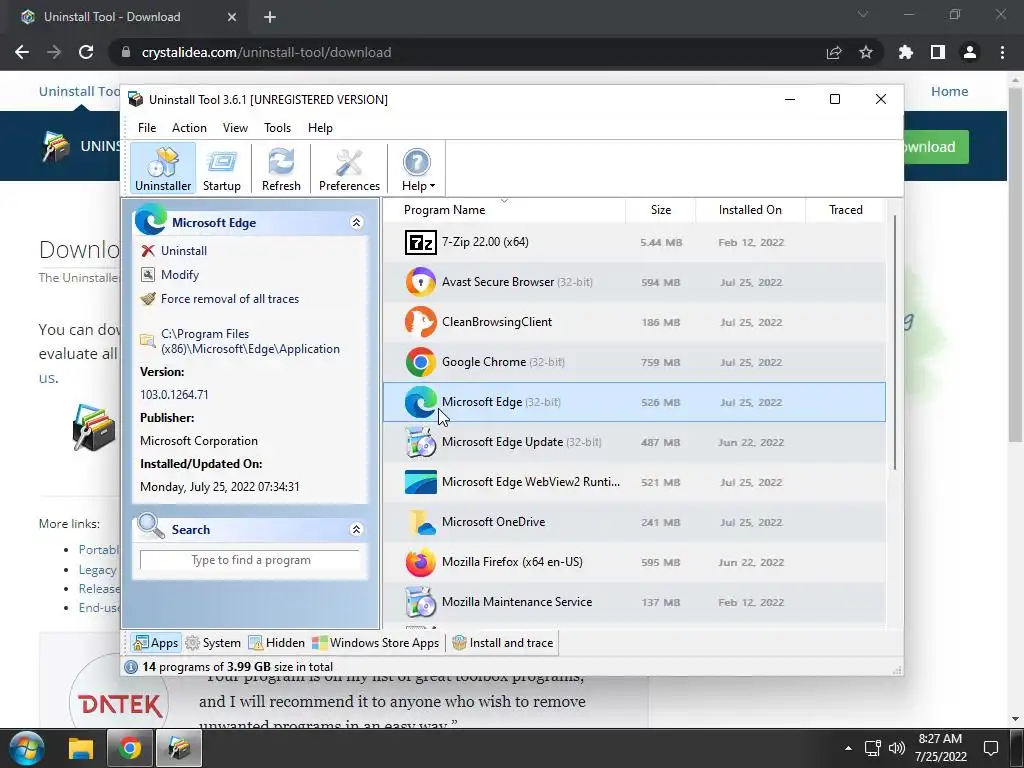Click the program list vertical scrollbar
Screen dimensions: 1024x768
894,342
